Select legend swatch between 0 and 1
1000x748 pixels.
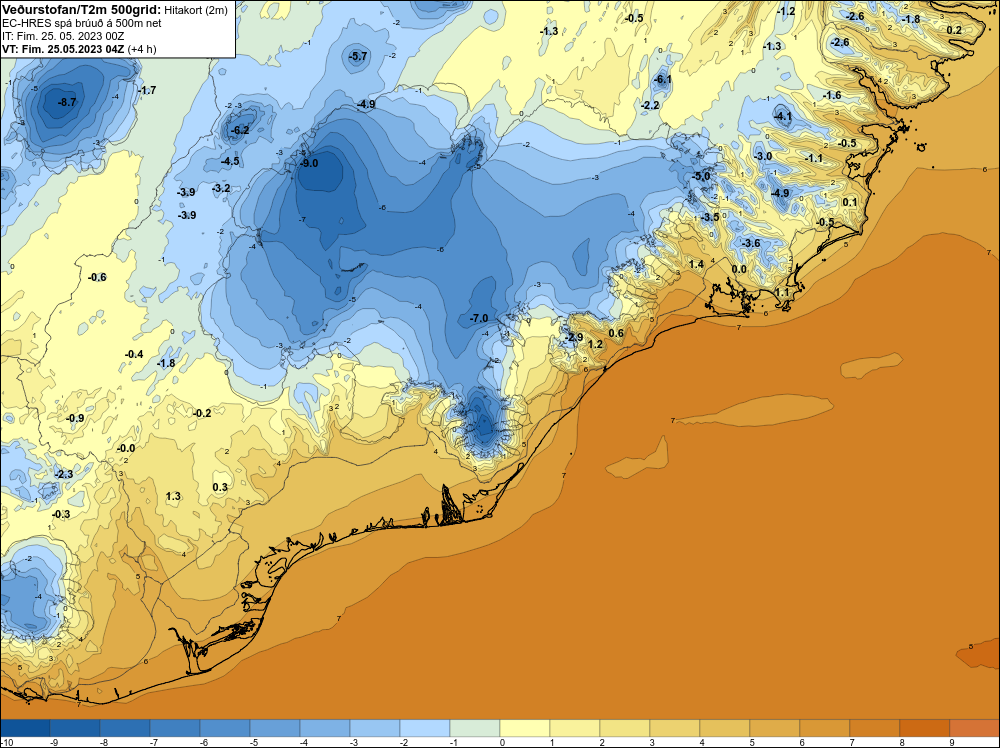(525, 728)
